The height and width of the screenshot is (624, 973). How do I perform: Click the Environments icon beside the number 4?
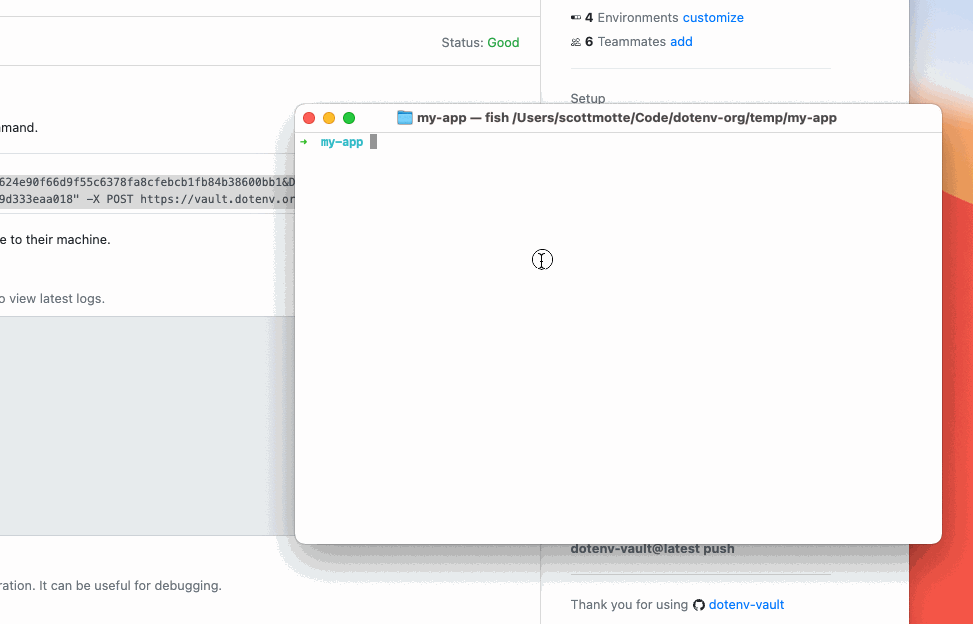[x=576, y=17]
